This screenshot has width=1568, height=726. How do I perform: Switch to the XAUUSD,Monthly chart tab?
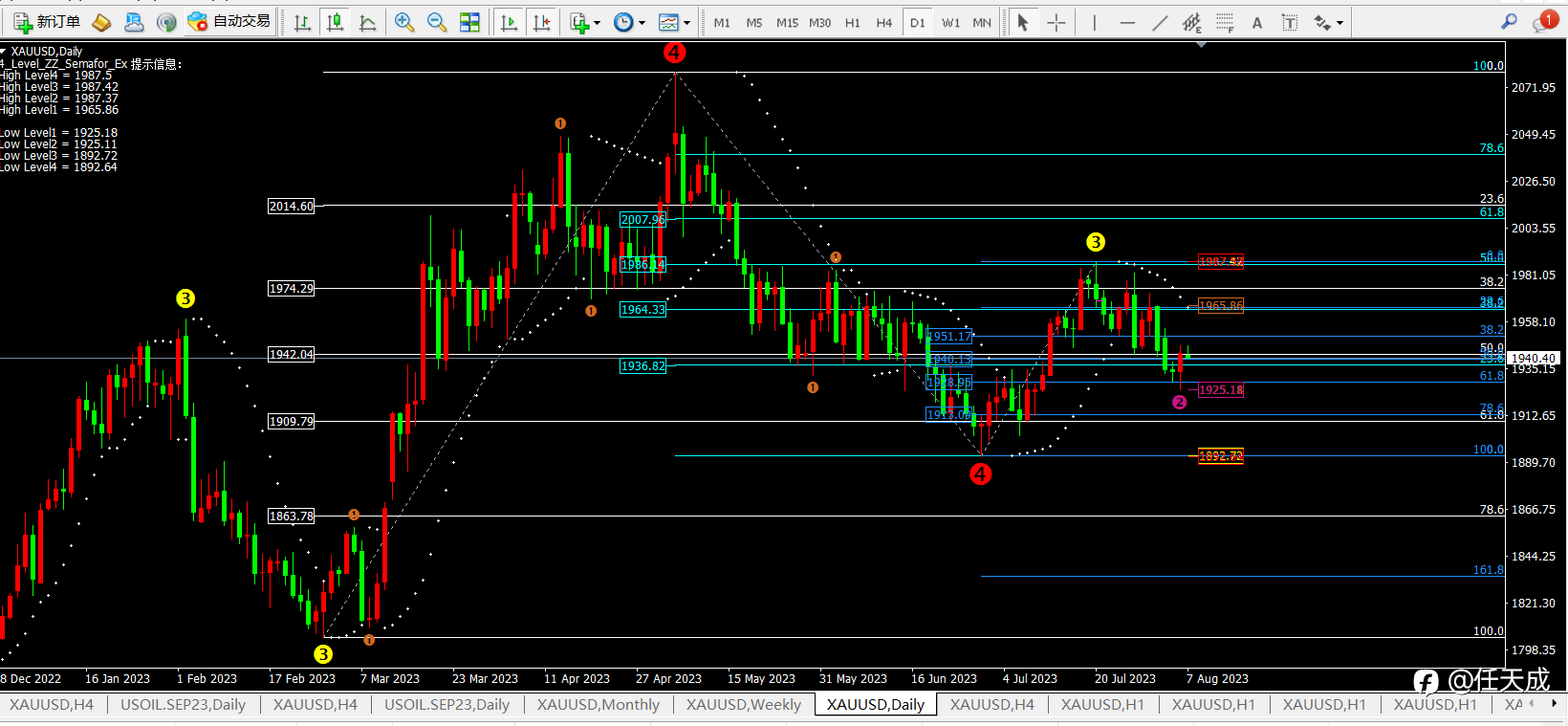click(598, 704)
